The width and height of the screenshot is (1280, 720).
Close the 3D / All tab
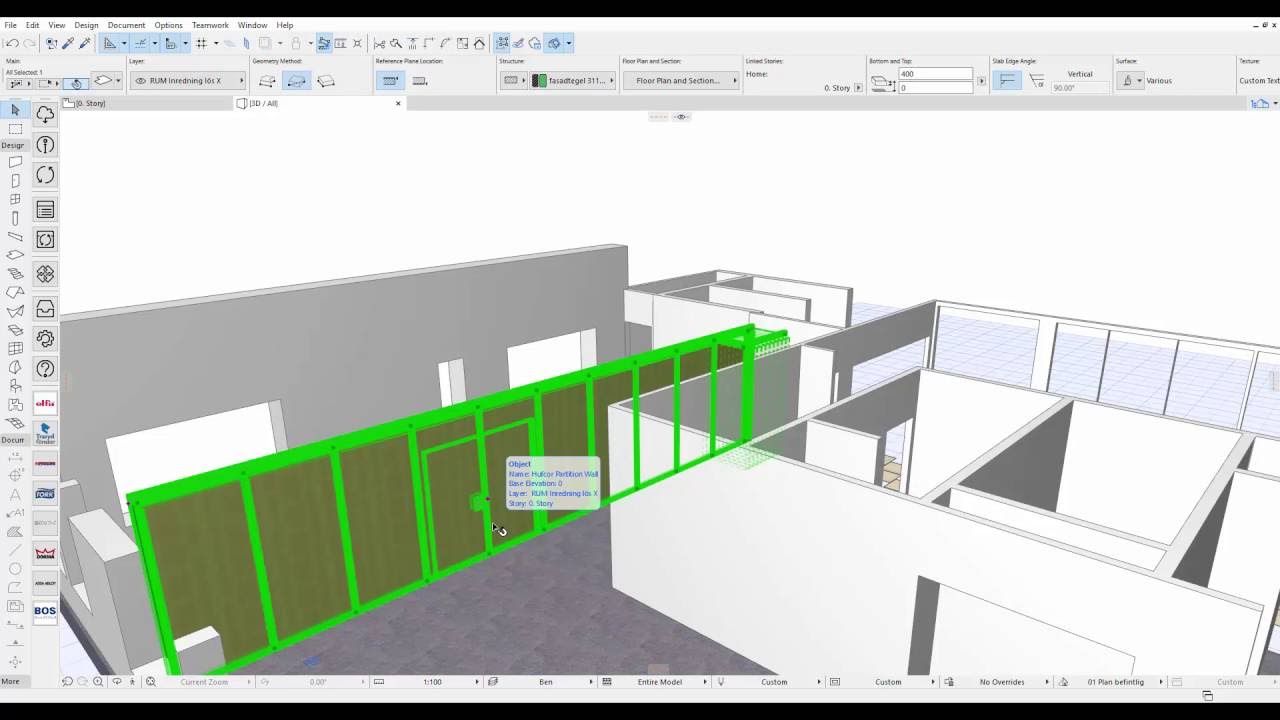[x=398, y=103]
